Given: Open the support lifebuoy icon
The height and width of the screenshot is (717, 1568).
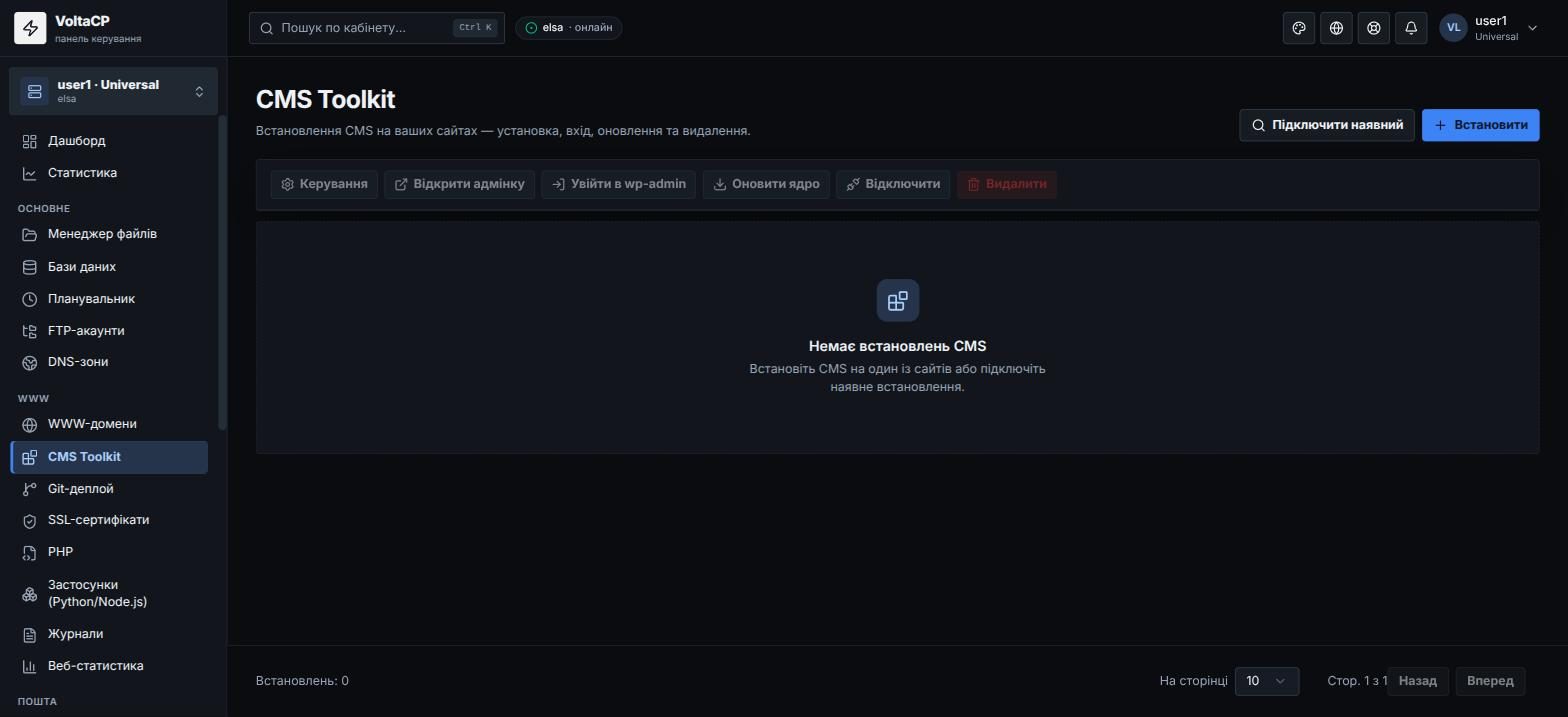Looking at the screenshot, I should 1374,28.
